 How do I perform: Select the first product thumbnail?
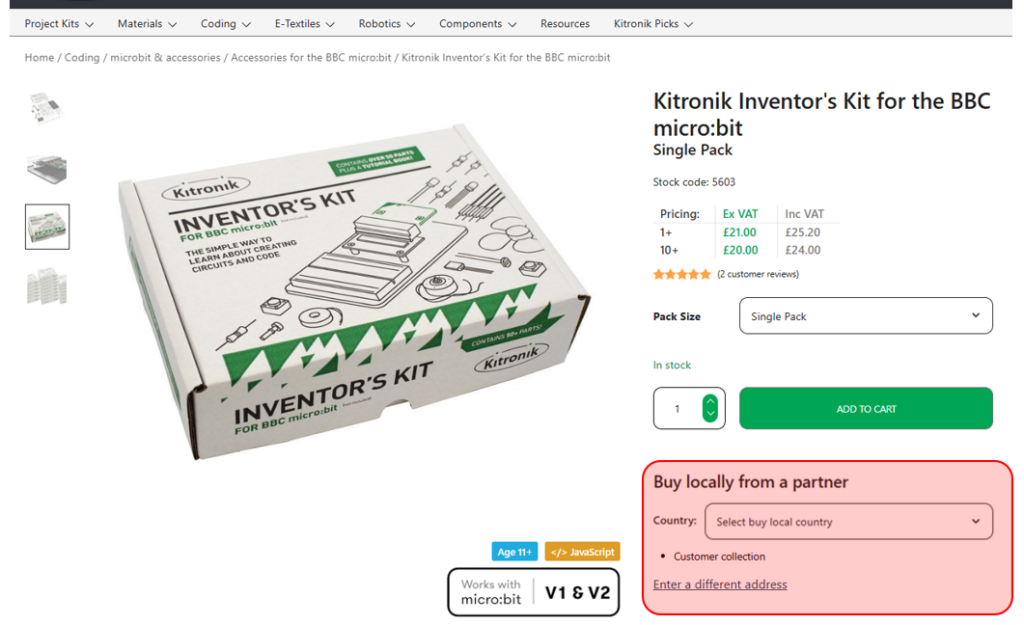click(47, 108)
